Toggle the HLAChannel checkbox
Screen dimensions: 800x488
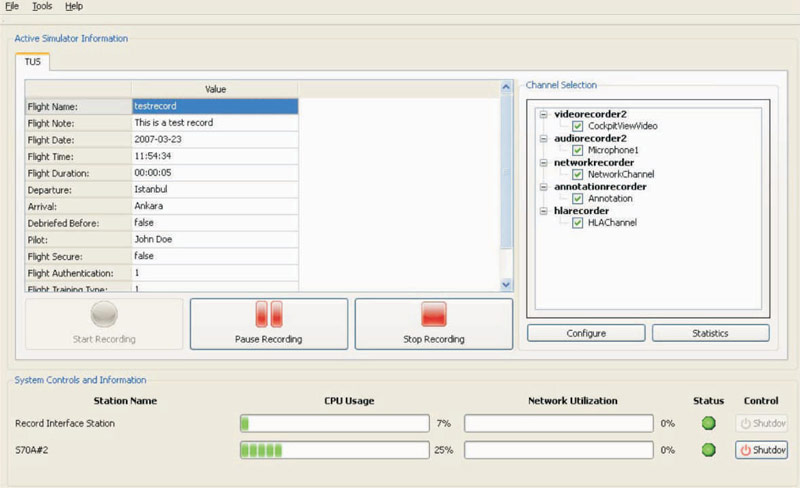coord(578,223)
